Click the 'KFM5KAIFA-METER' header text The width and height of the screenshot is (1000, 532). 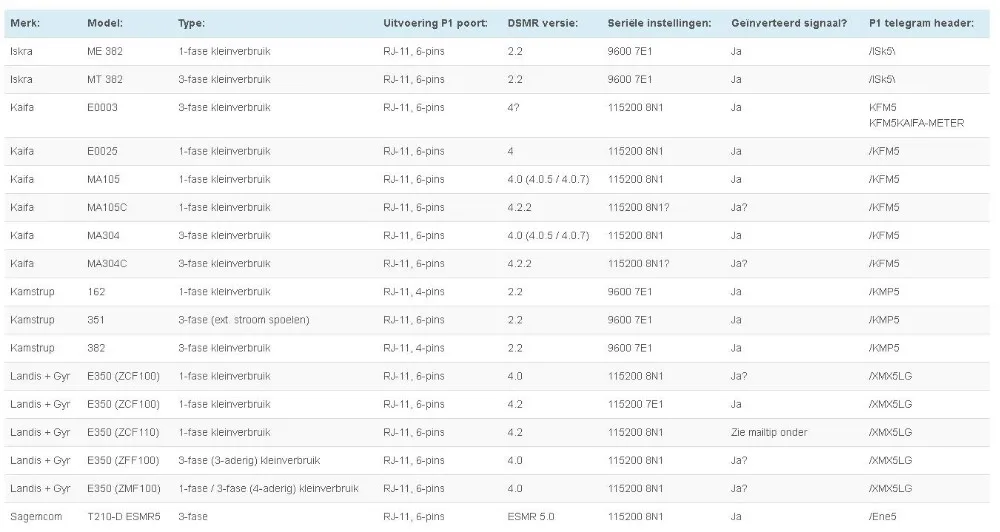pyautogui.click(x=916, y=123)
